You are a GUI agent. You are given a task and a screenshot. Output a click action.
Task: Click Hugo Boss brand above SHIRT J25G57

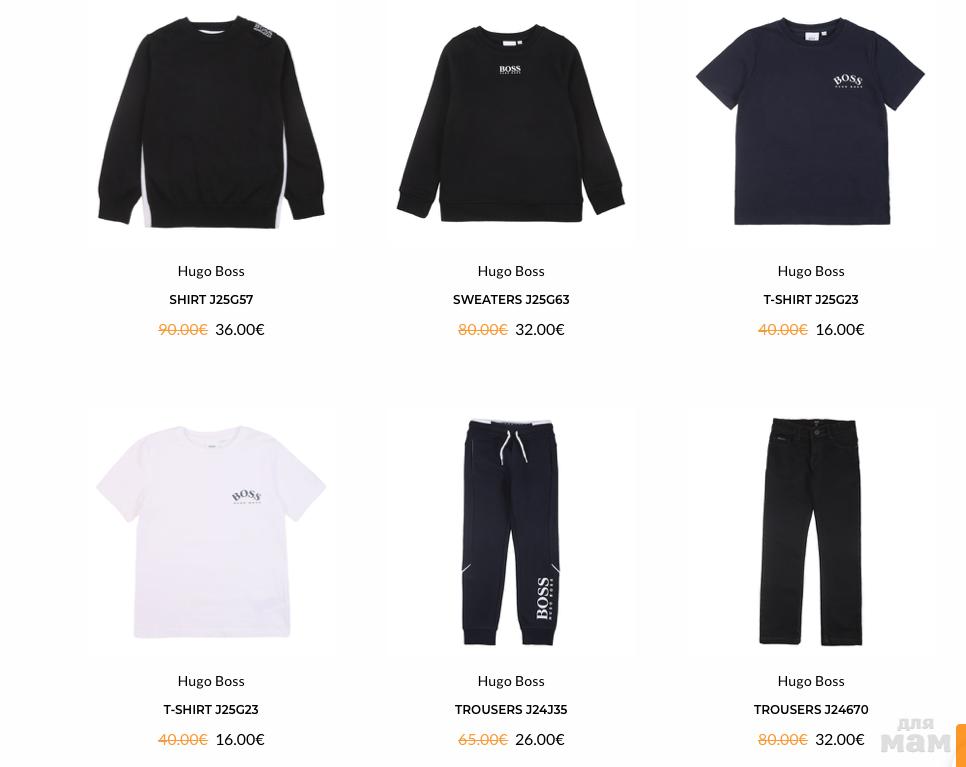tap(211, 271)
